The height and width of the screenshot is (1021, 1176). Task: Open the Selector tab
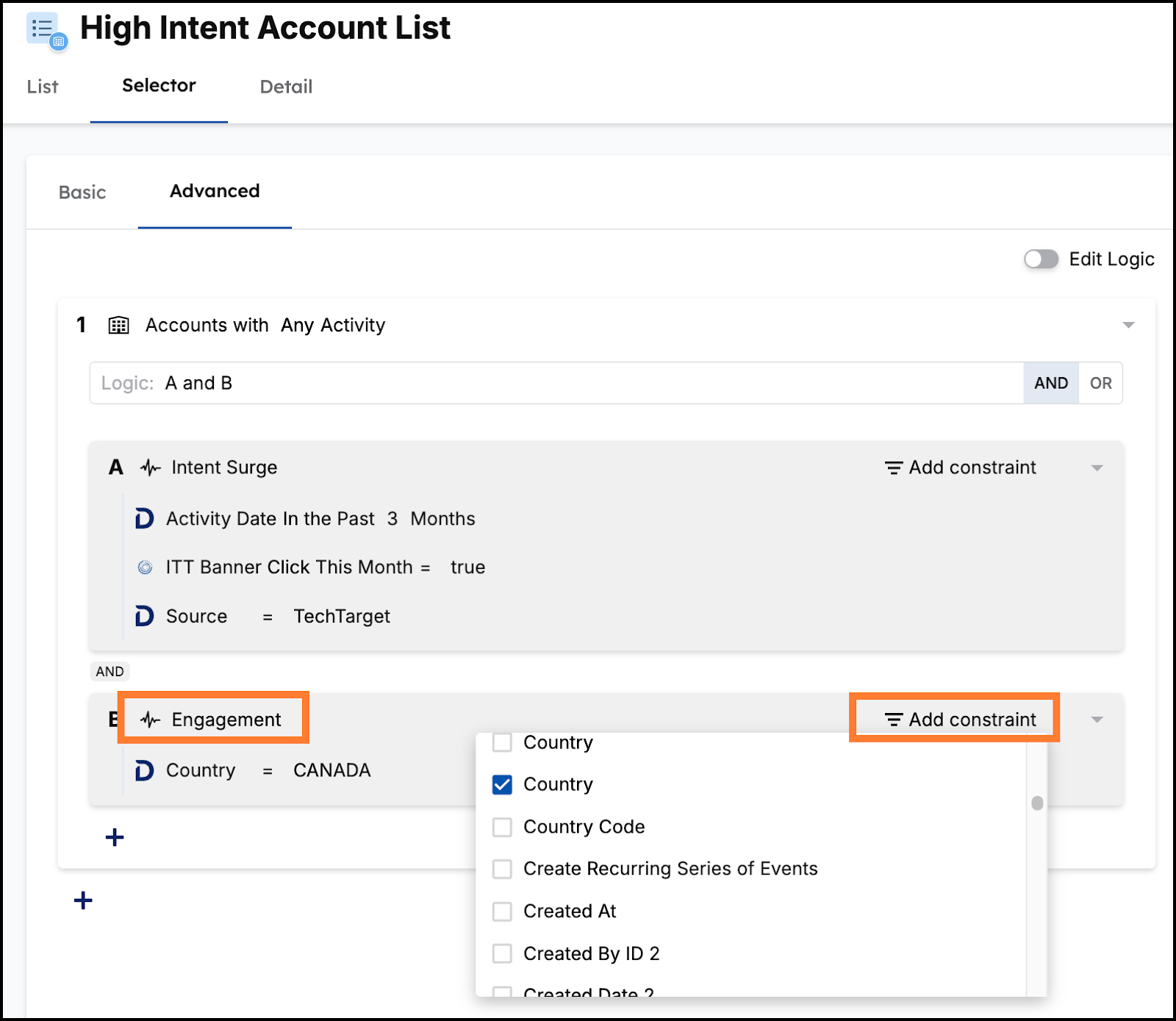159,86
